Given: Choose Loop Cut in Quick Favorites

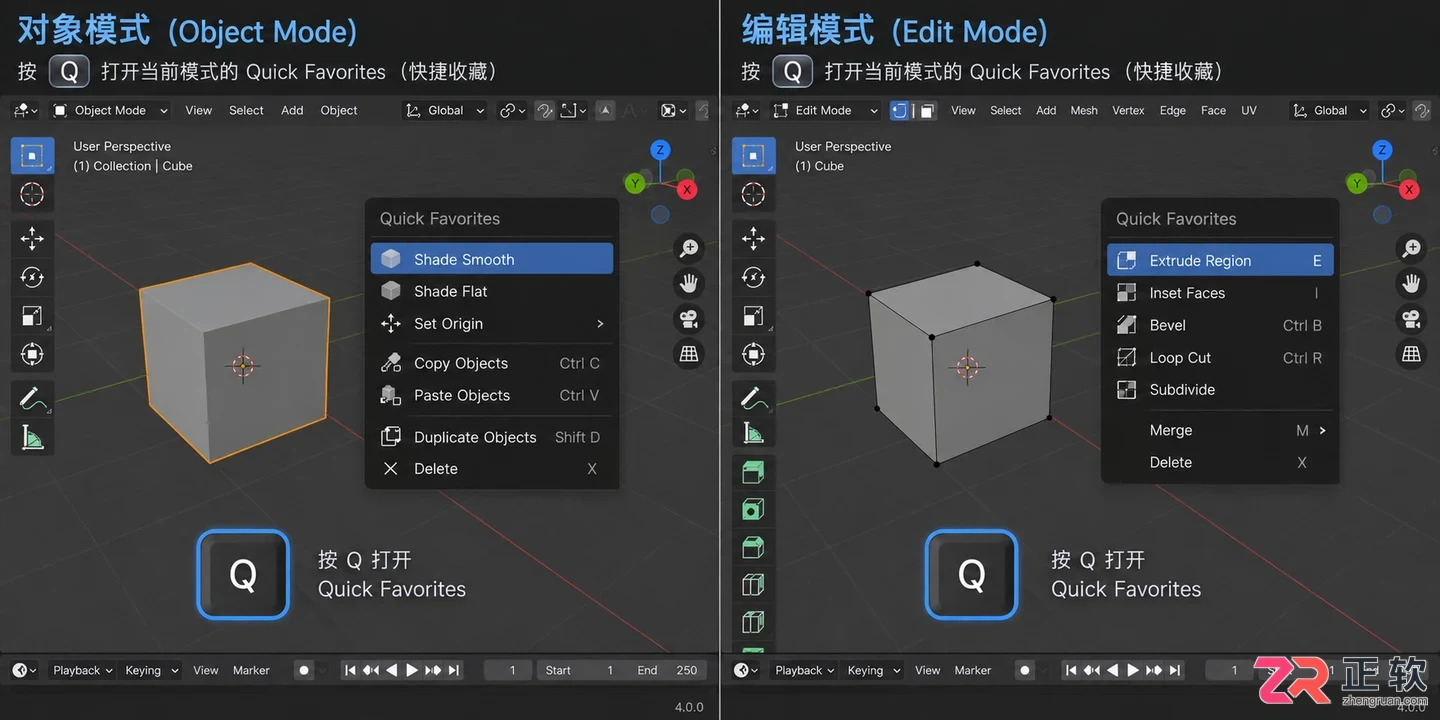Looking at the screenshot, I should pyautogui.click(x=1220, y=357).
